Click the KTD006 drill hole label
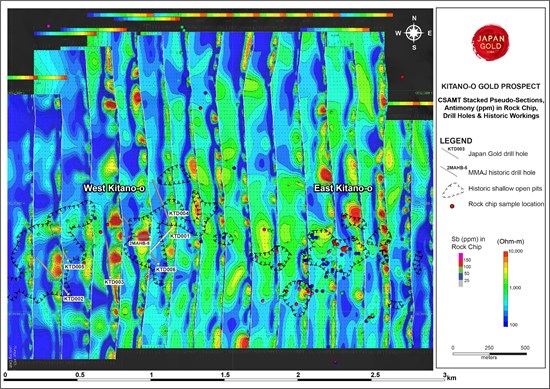This screenshot has width=550, height=389. pos(166,269)
